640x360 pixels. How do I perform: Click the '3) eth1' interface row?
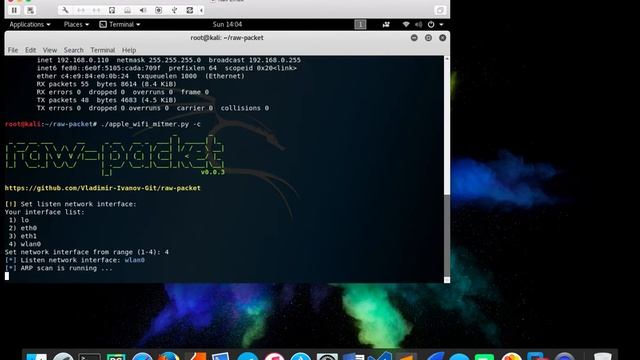[23, 236]
